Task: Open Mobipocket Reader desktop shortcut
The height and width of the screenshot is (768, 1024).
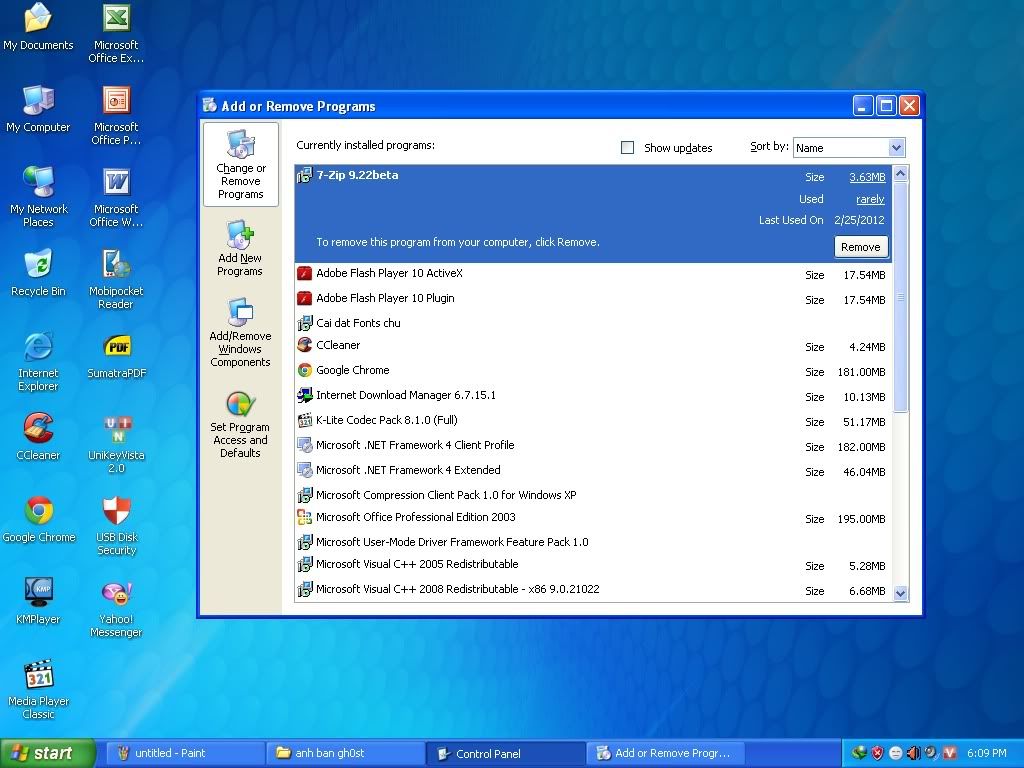Action: point(116,279)
